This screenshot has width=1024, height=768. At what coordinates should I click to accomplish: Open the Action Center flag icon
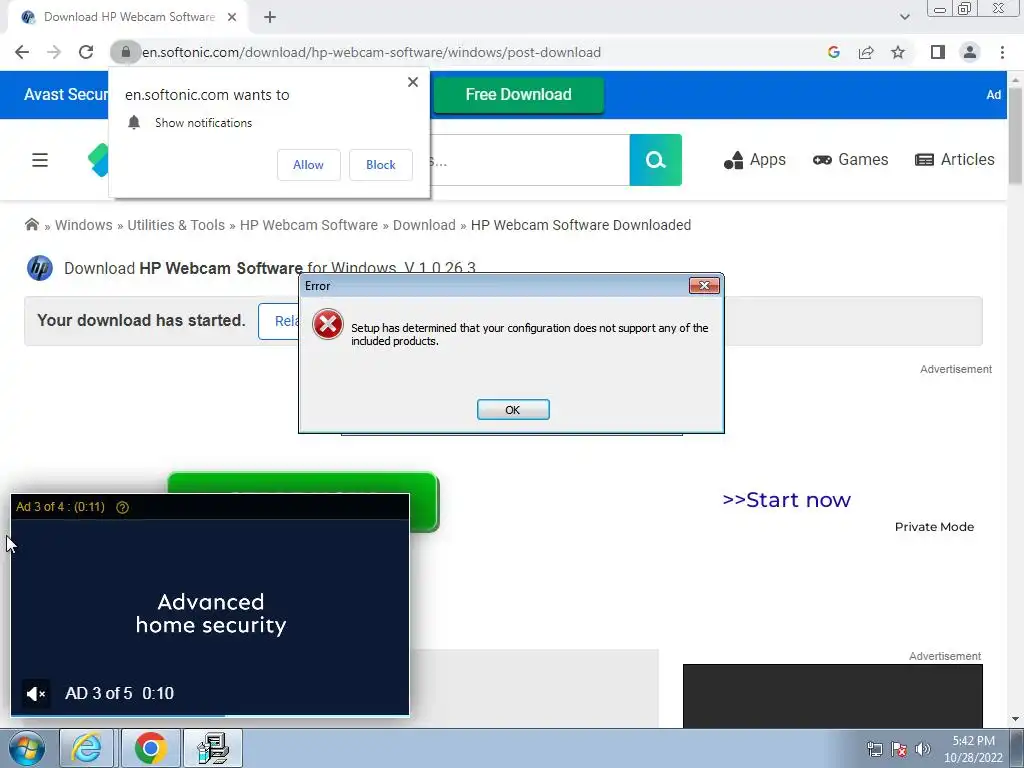coord(899,749)
